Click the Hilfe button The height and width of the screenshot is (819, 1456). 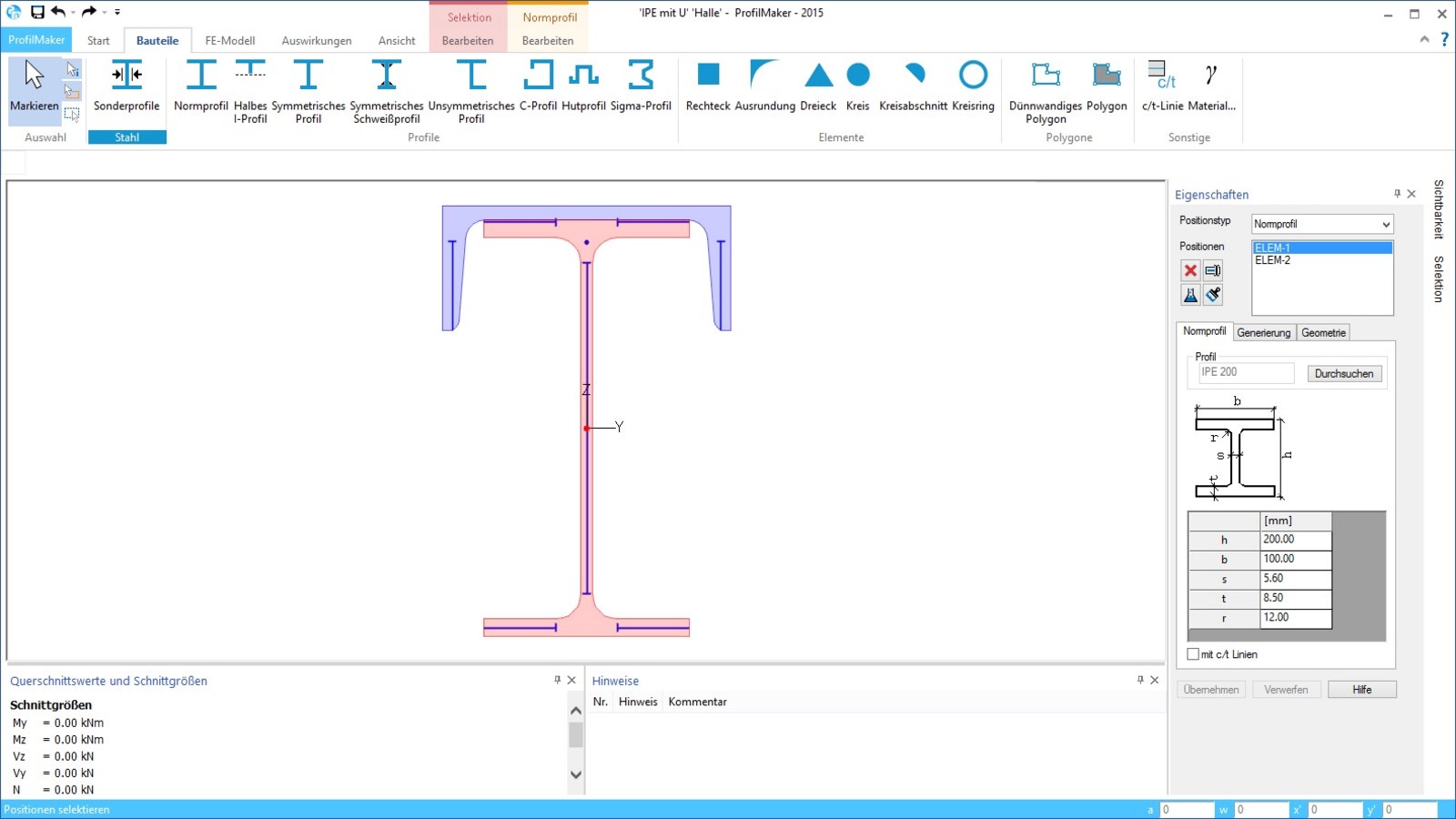coord(1361,690)
